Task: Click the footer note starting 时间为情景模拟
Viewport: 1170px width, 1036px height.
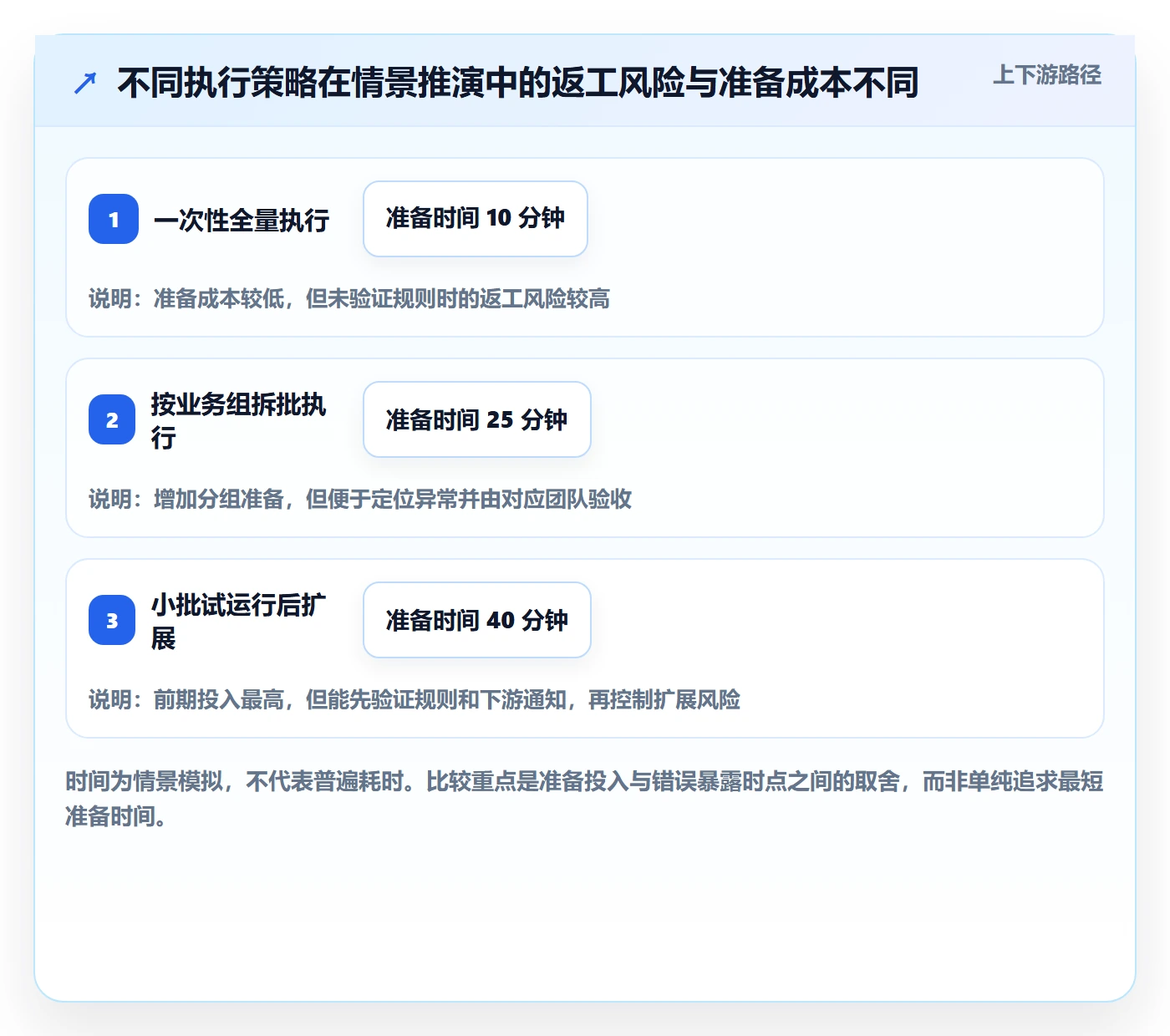Action: (585, 799)
